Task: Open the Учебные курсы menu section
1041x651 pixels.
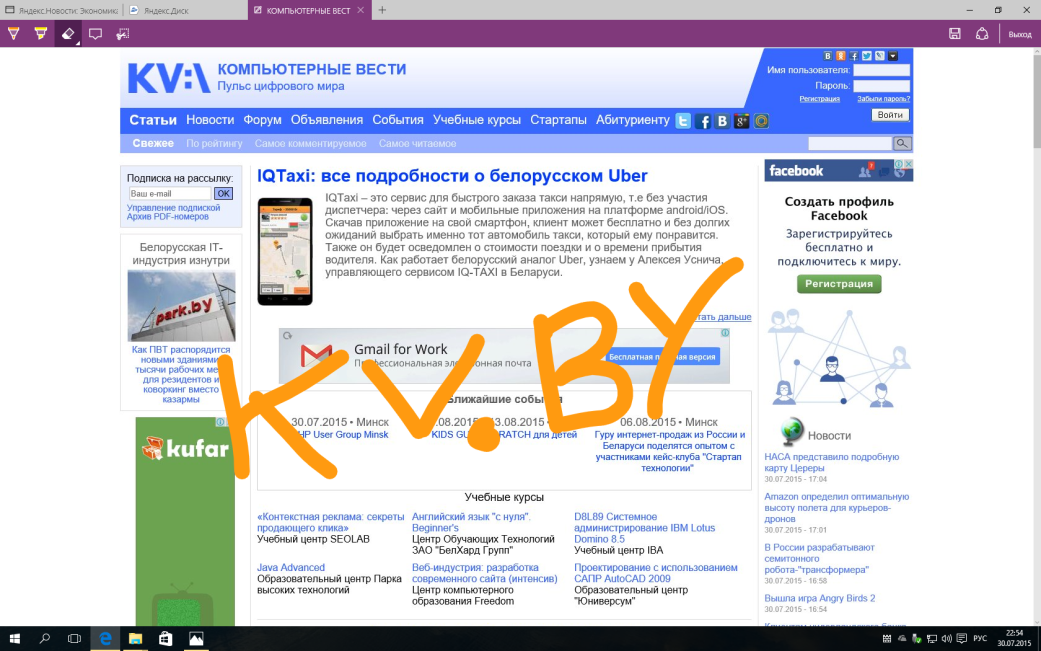Action: click(x=477, y=120)
